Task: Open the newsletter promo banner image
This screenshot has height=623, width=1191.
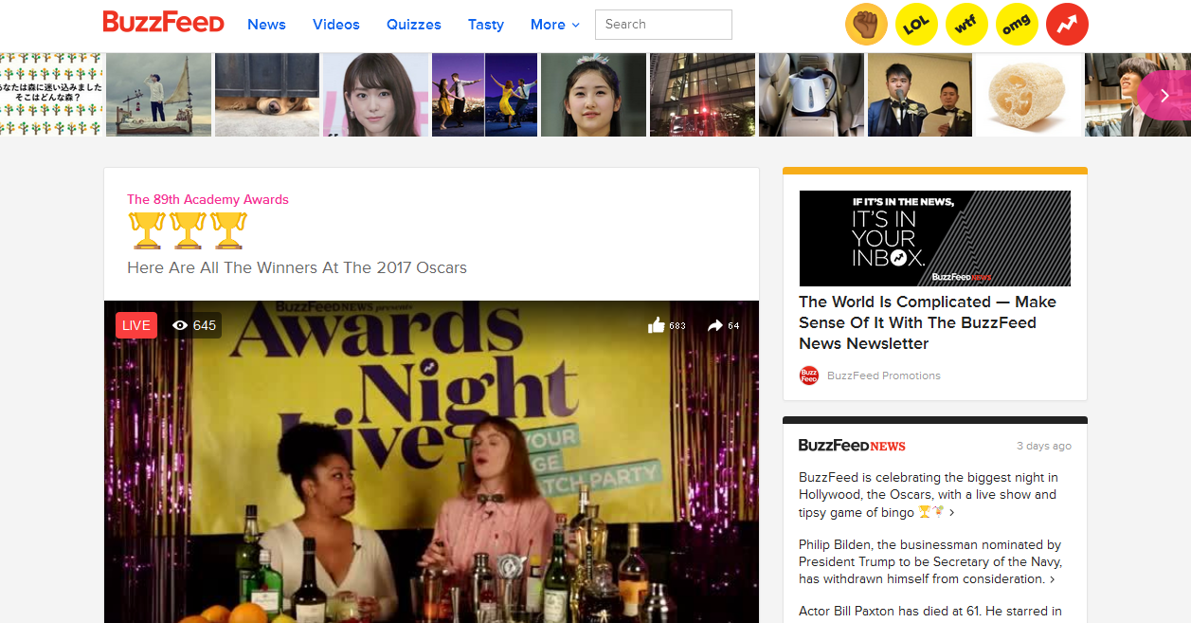Action: point(935,238)
